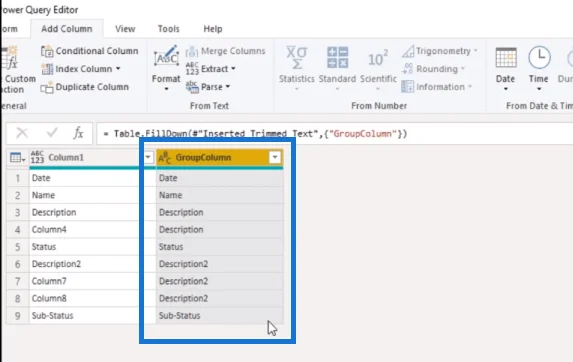Expand the Time dropdown arrow

pyautogui.click(x=539, y=89)
